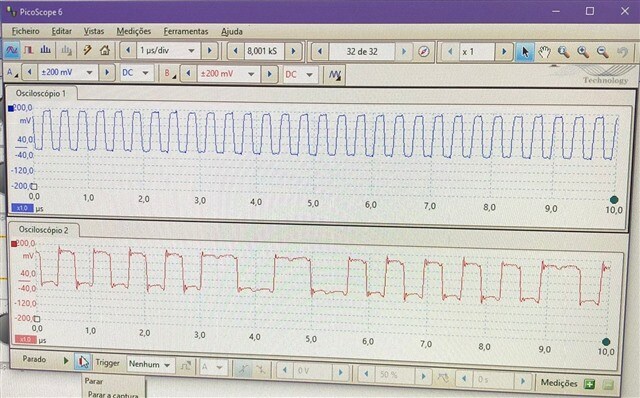
Task: Increase channel B input range arrow
Action: [x=269, y=74]
